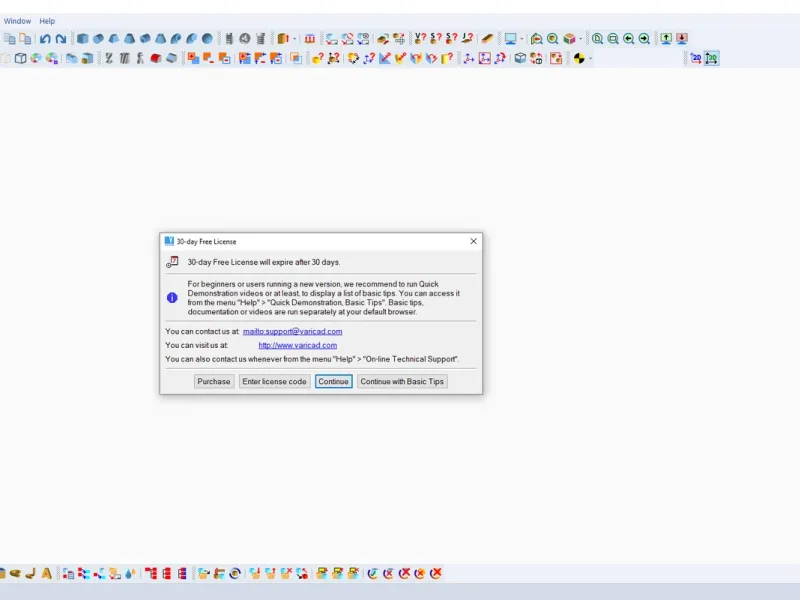Click the letter A text icon in bottom toolbar
Image resolution: width=800 pixels, height=600 pixels.
click(46, 573)
